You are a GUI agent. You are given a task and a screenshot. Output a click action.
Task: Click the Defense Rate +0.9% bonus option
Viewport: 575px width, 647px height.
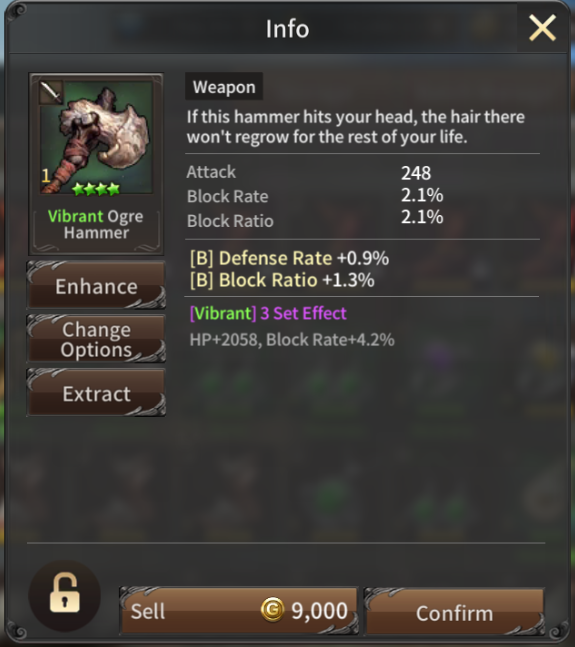coord(289,258)
